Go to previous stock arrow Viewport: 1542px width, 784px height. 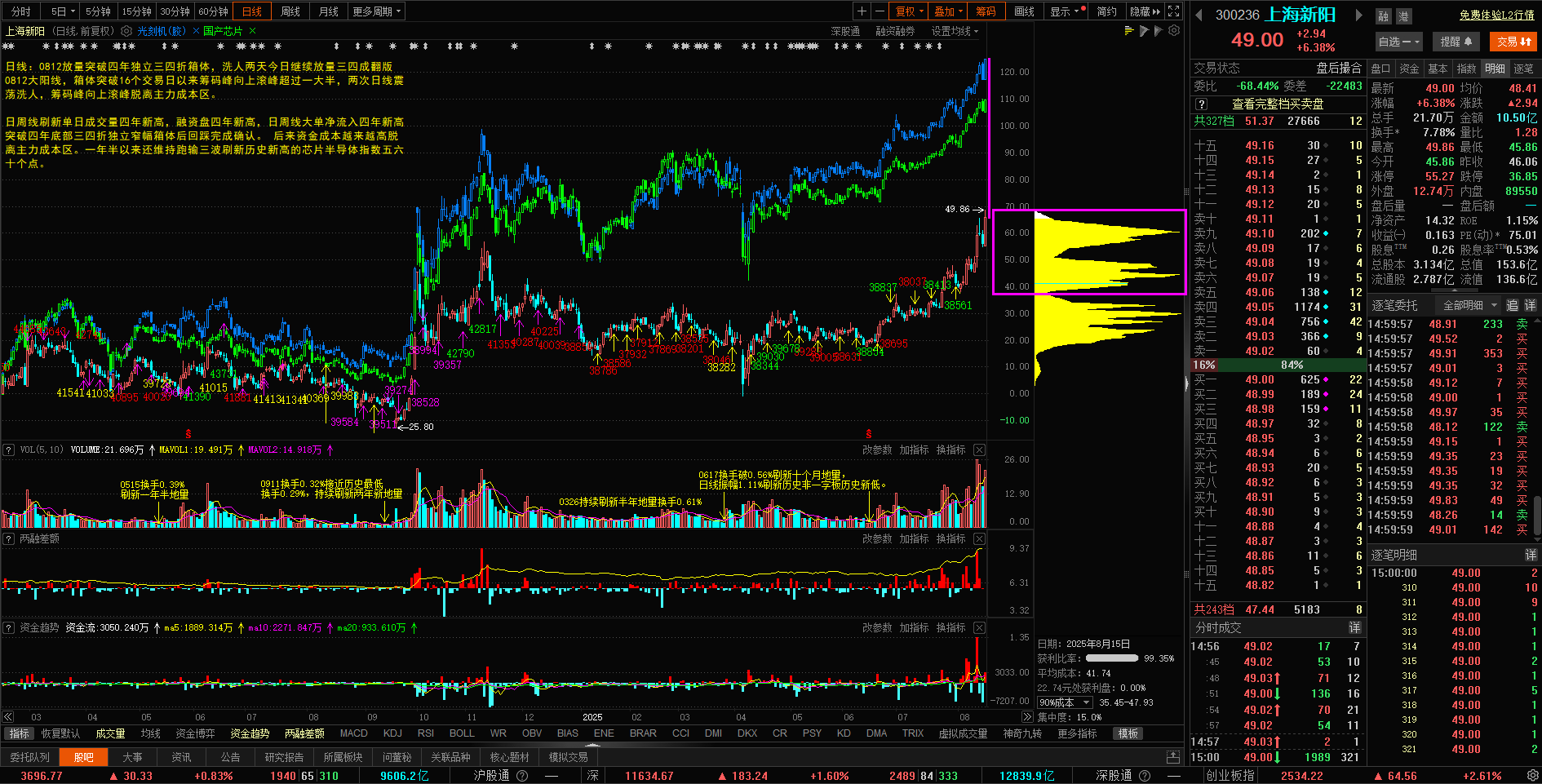(x=1199, y=15)
